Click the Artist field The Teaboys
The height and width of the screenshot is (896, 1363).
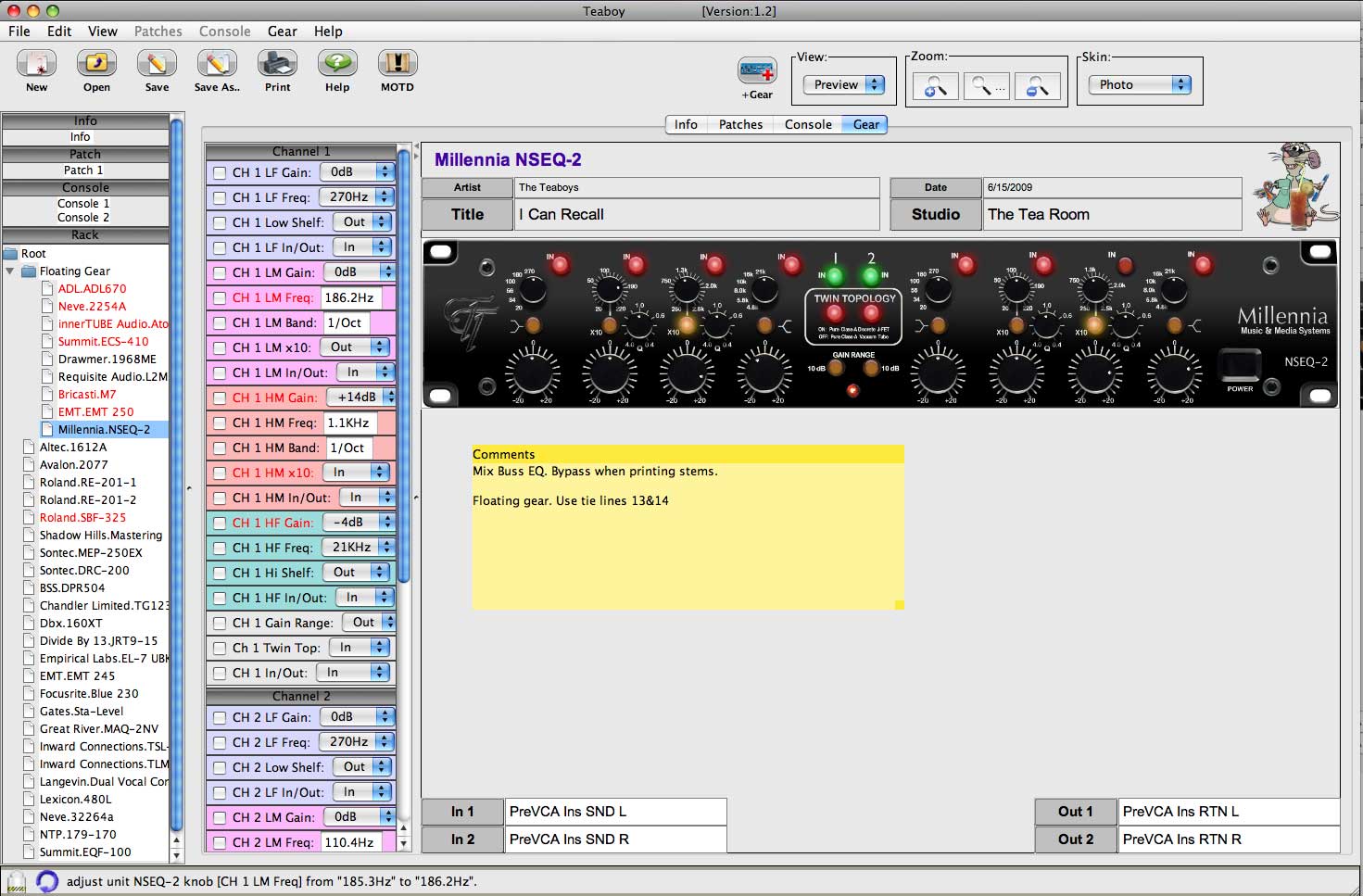click(x=697, y=187)
